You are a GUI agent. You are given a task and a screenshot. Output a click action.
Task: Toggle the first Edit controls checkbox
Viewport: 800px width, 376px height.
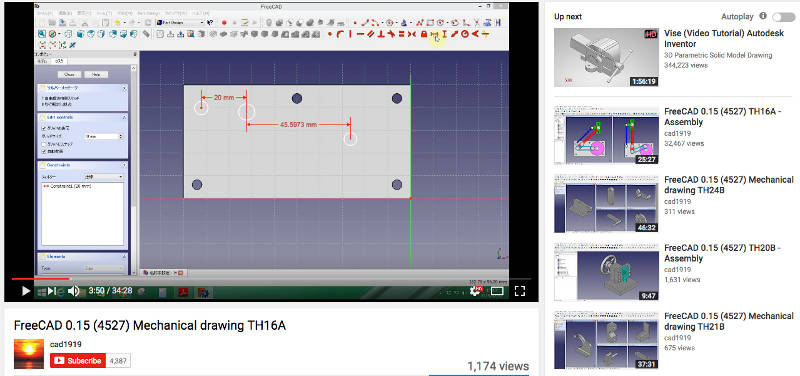coord(44,129)
